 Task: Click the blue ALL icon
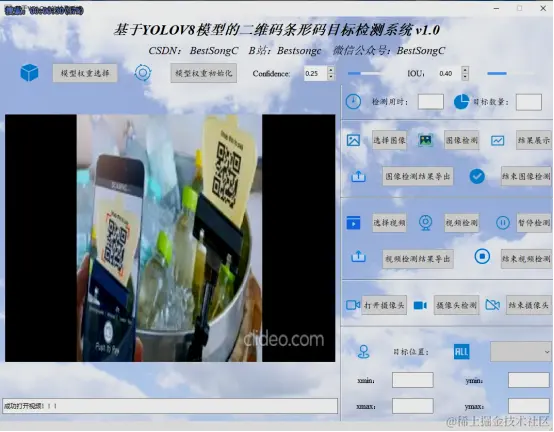(461, 352)
